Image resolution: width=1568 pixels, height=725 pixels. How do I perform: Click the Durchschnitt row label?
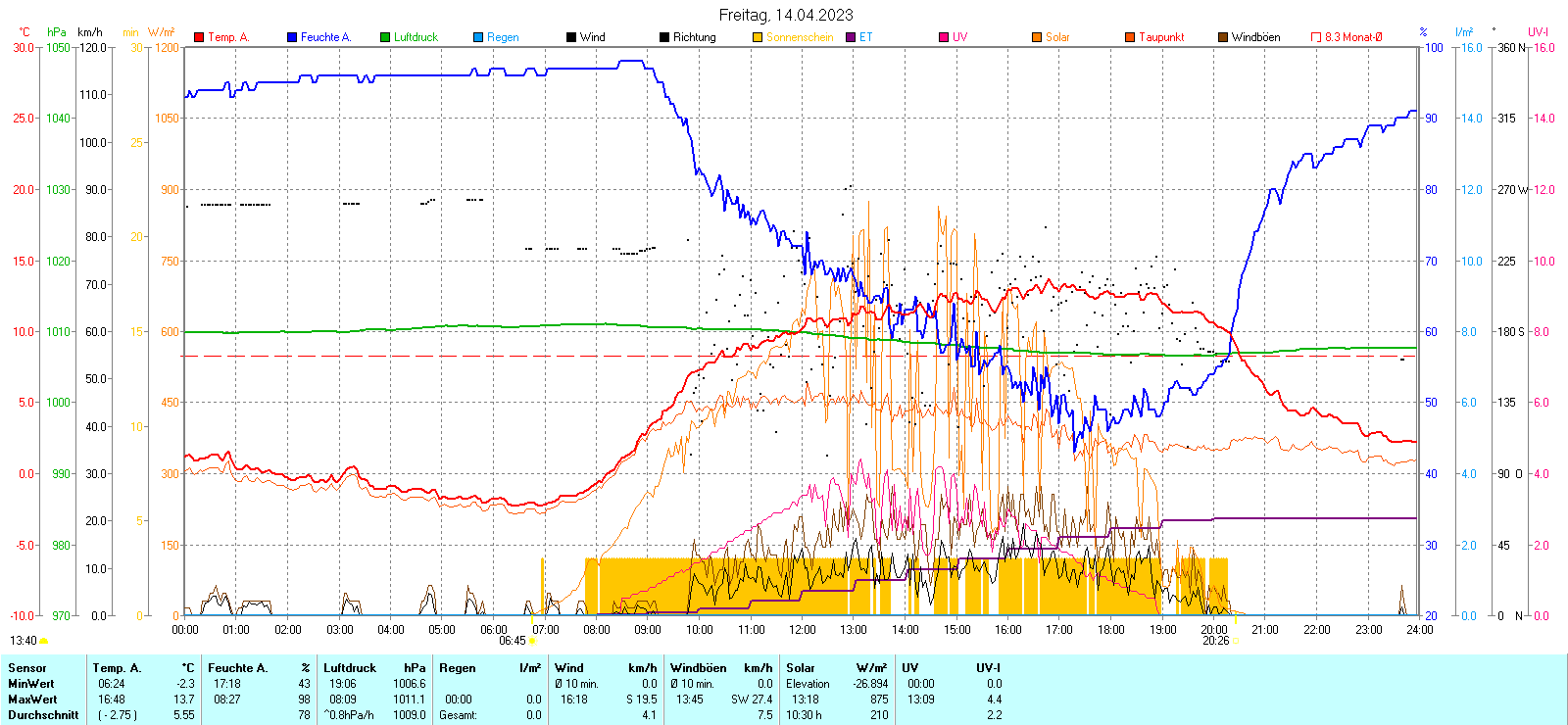(43, 715)
